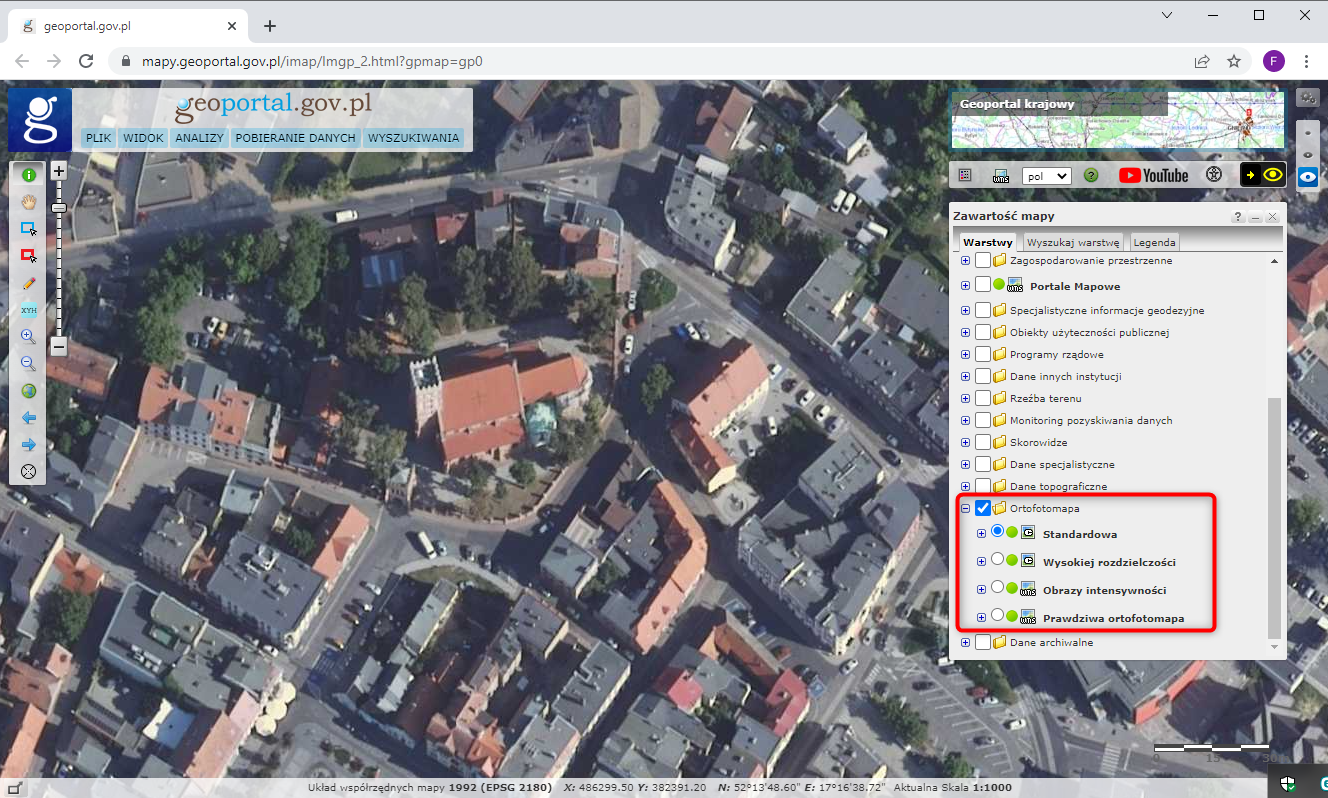Open the YouTube channel link icon

[x=1153, y=175]
